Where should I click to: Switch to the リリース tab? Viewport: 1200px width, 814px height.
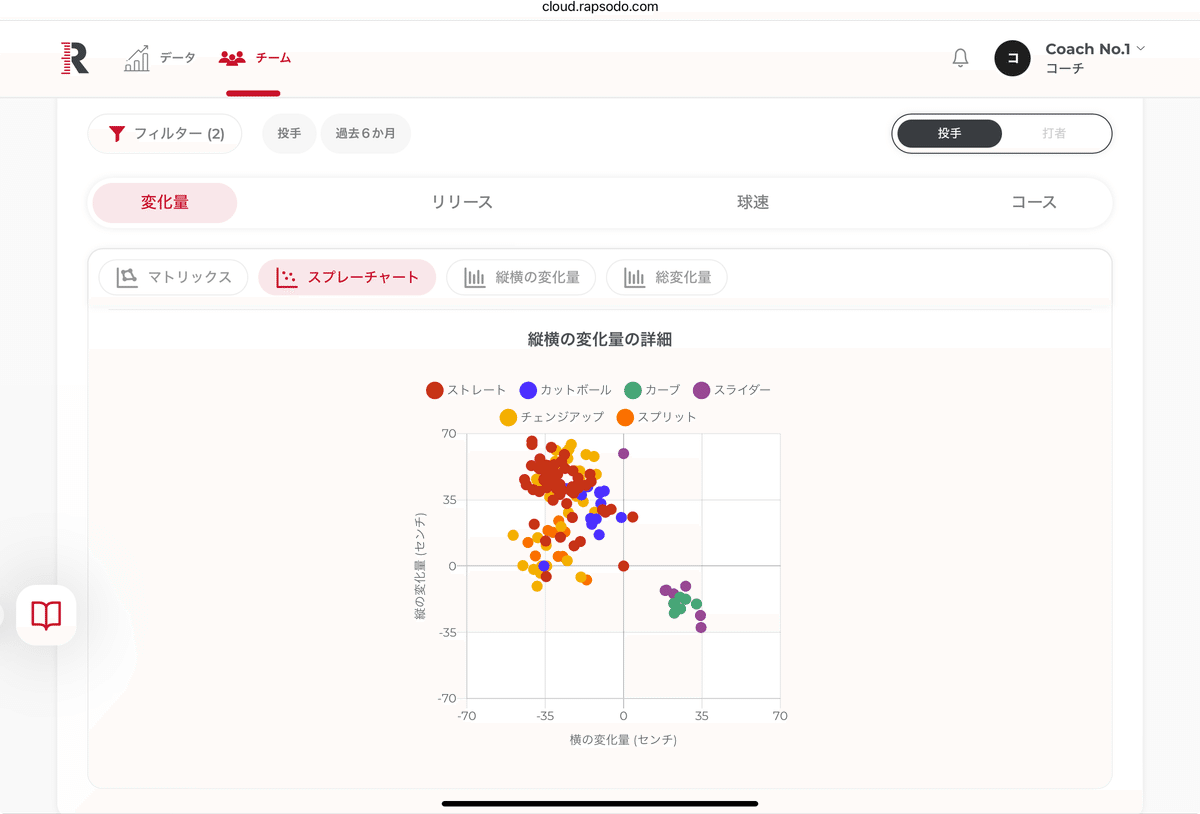pos(462,202)
